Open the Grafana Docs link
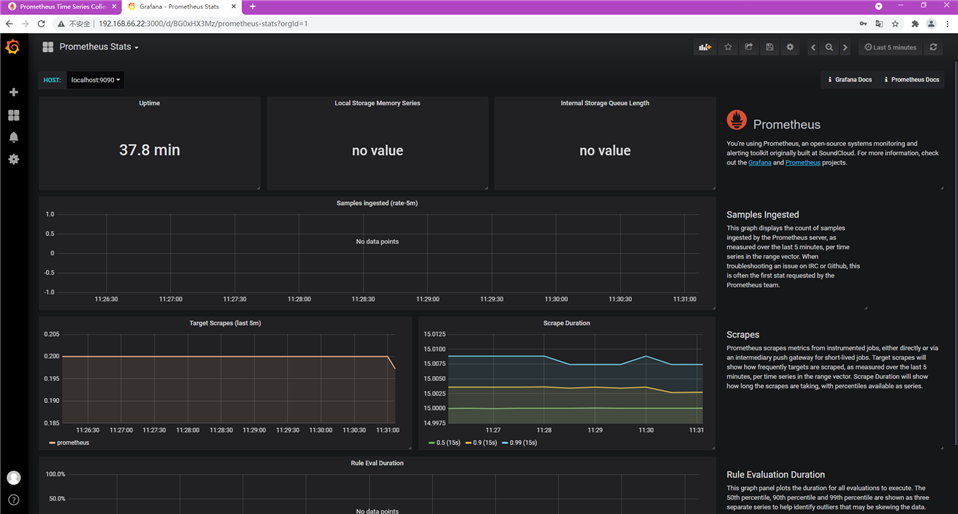 850,79
